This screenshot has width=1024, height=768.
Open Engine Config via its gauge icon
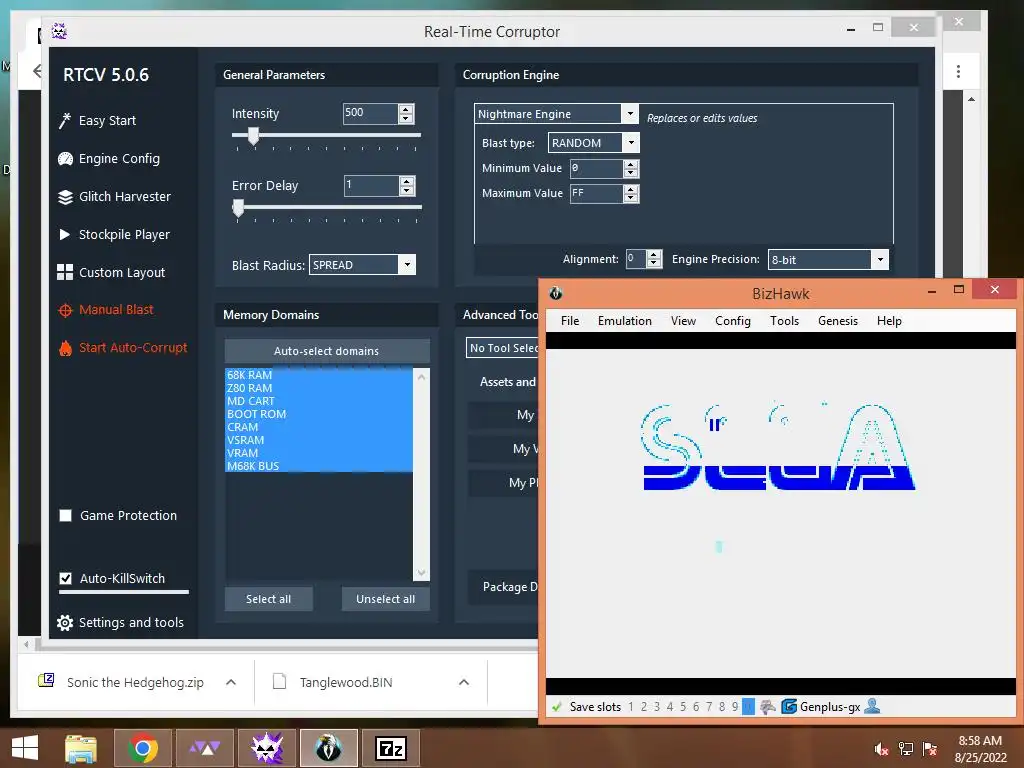tap(65, 159)
